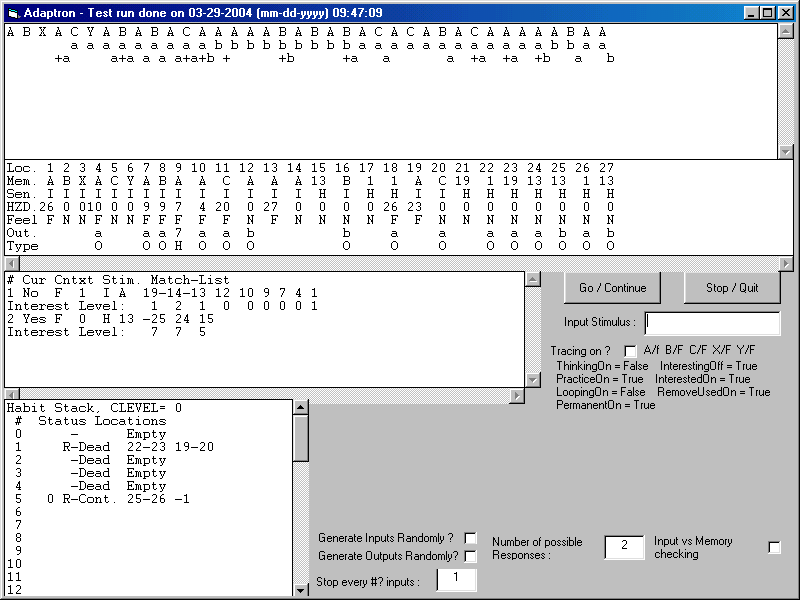Click the C/F tracing label
The height and width of the screenshot is (600, 800).
point(698,350)
